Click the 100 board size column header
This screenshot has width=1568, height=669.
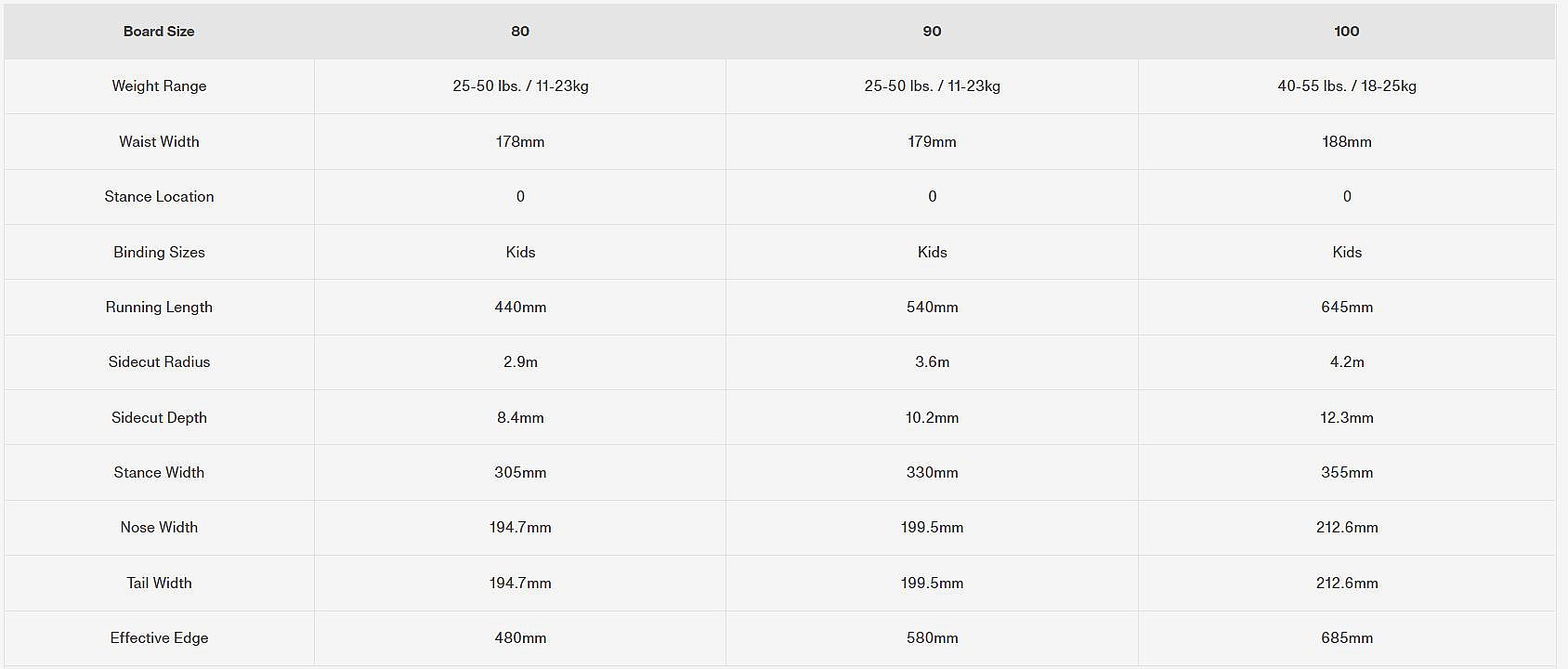[x=1346, y=32]
